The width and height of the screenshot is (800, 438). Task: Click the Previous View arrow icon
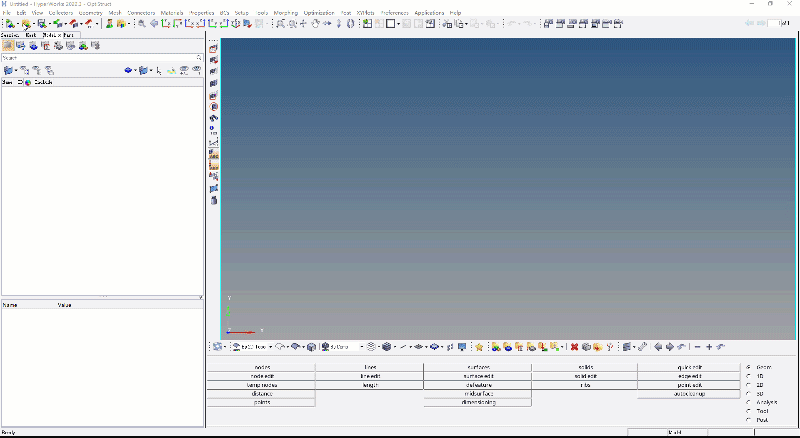pos(154,23)
